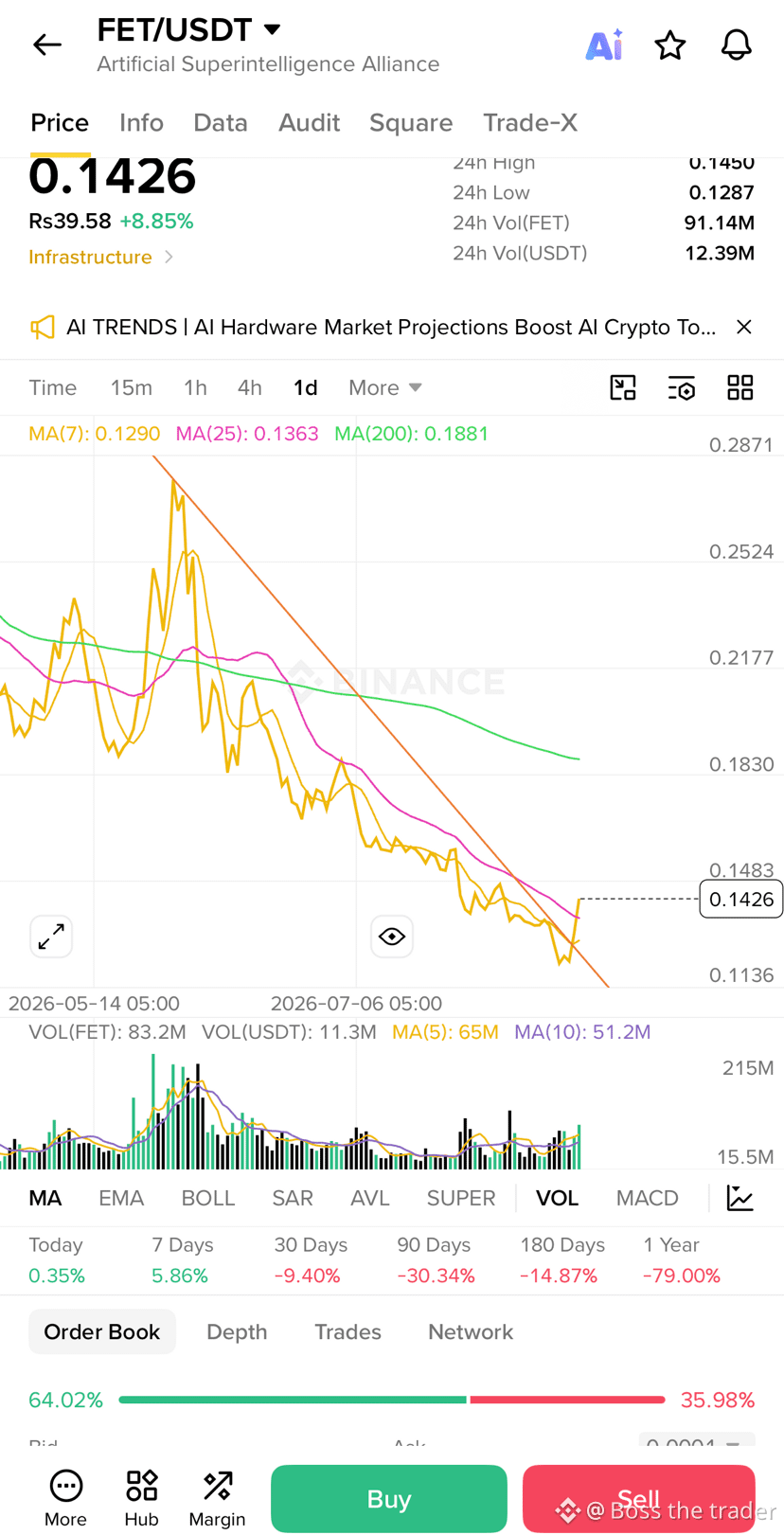
Task: Switch to the Trade-X tab
Action: (530, 123)
